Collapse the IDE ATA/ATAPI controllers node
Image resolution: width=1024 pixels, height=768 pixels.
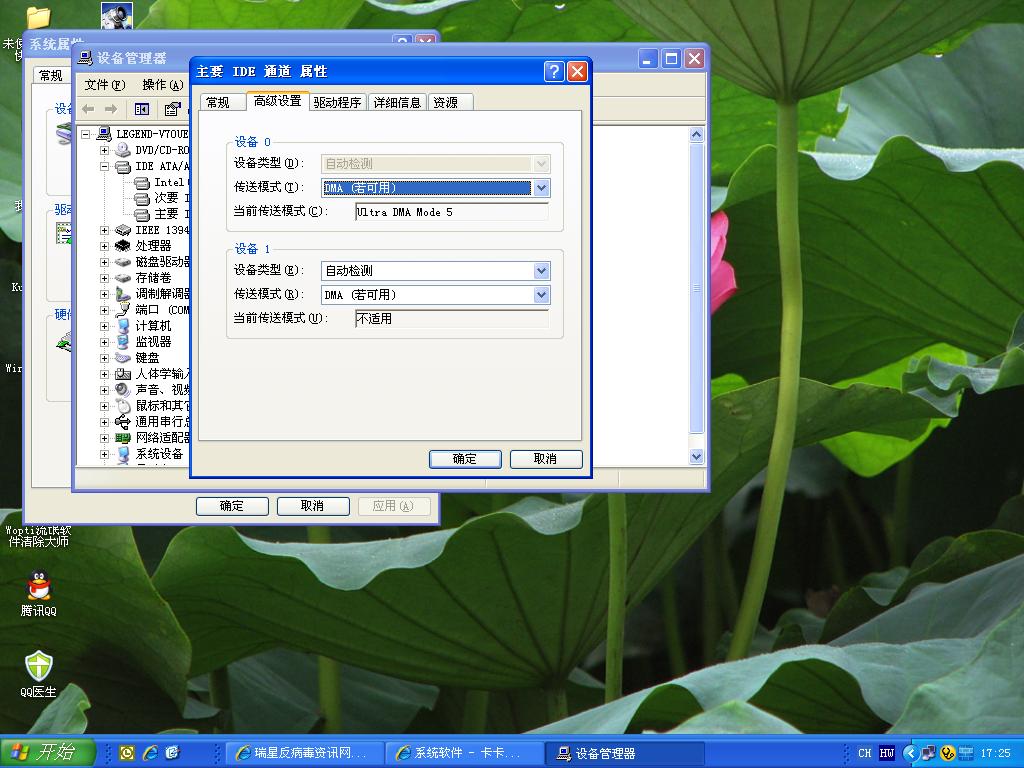[105, 167]
